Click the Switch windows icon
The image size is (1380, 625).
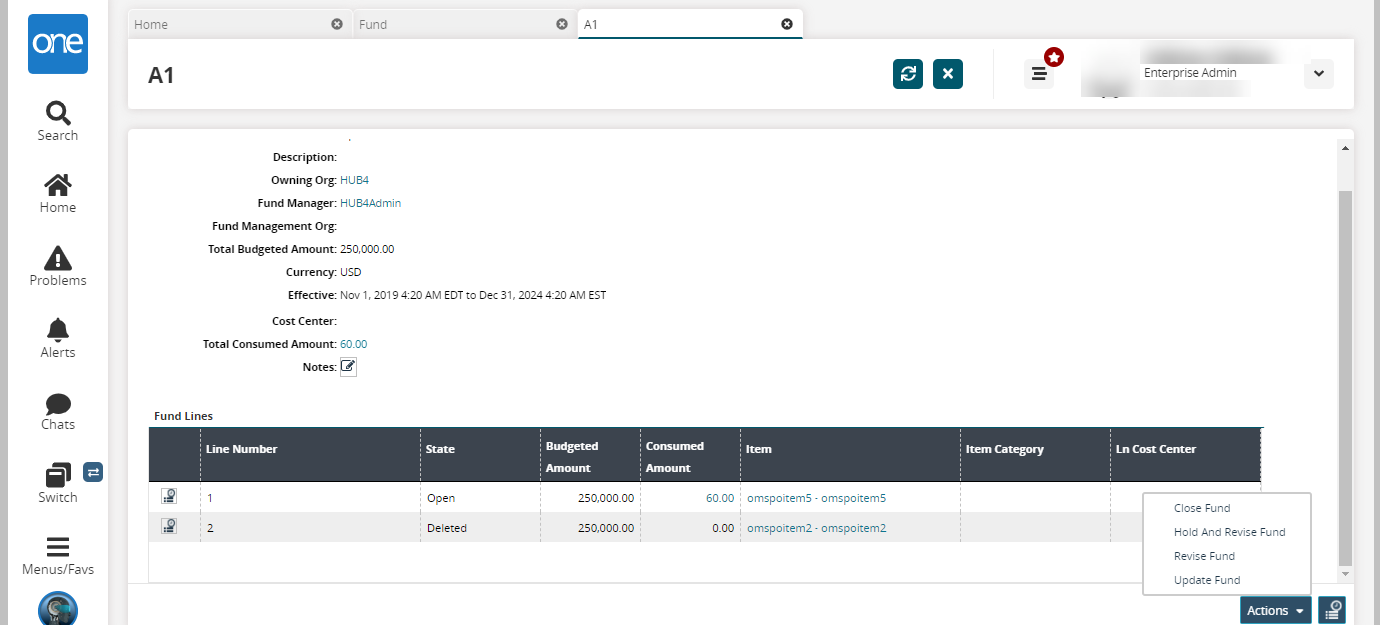point(58,474)
